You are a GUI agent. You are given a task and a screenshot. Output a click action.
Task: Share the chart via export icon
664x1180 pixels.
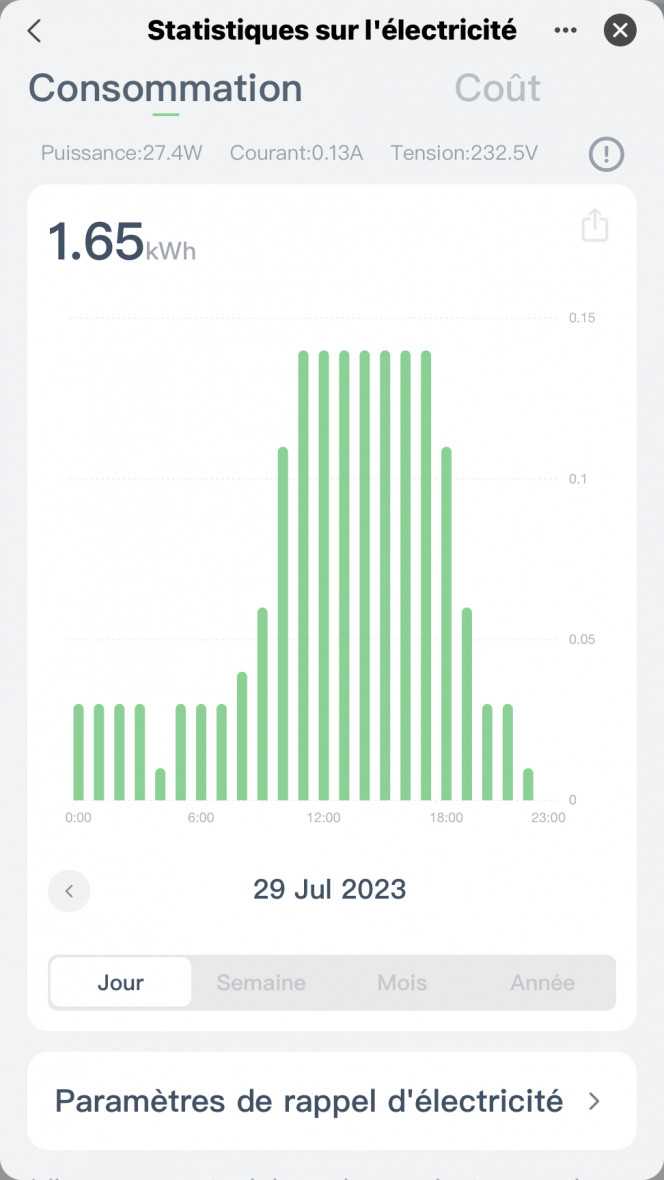point(595,225)
